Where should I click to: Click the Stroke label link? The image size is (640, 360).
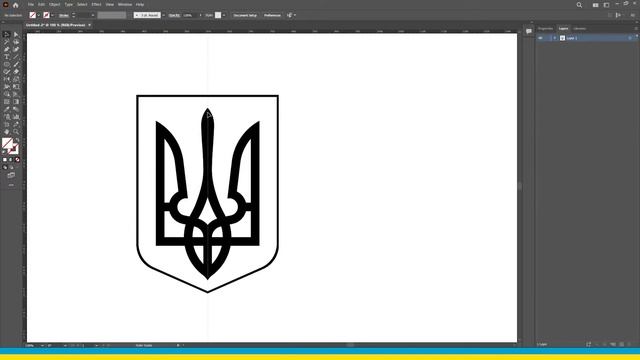[x=64, y=15]
